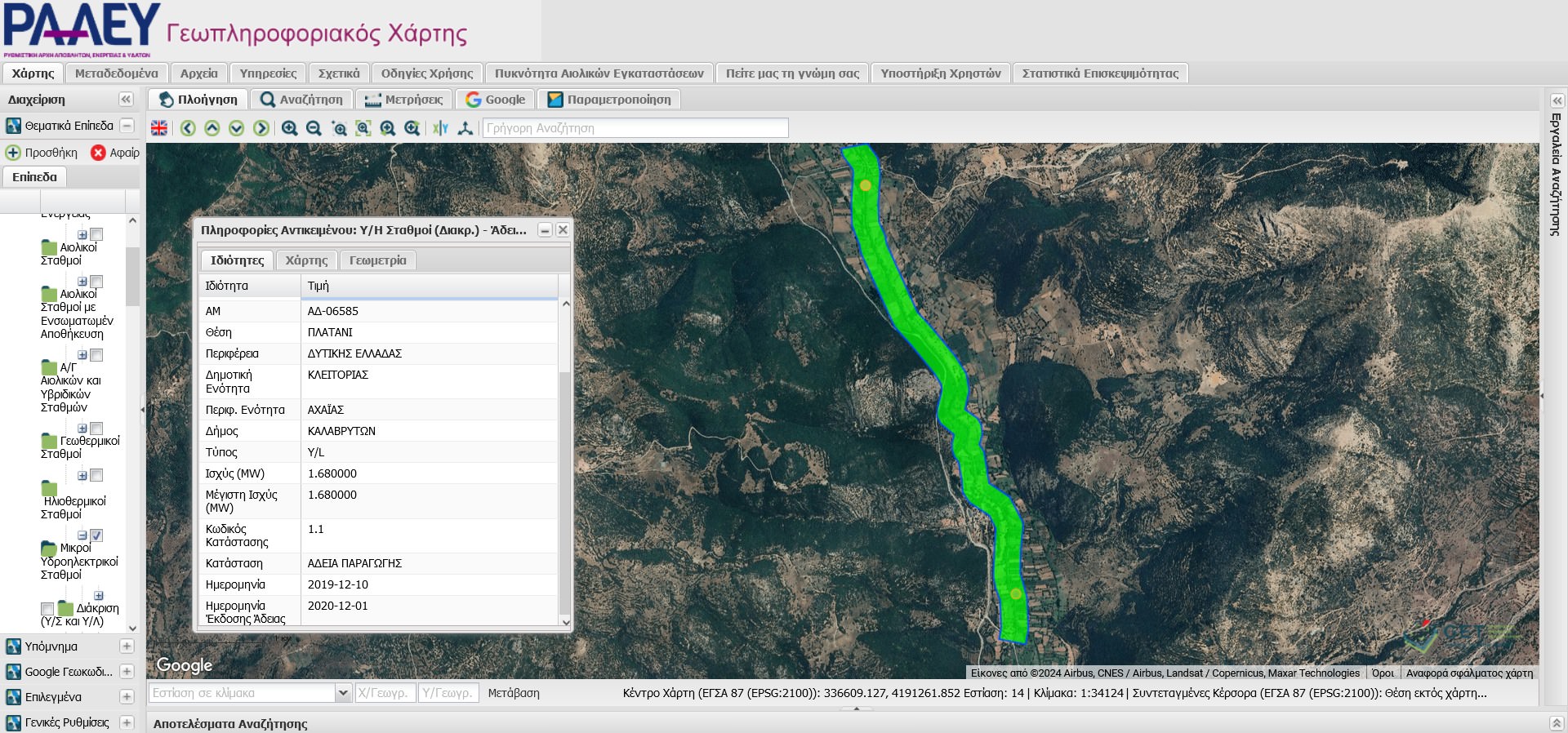1568x733 pixels.
Task: Click the Γρήγορη Αναζήτηση search field
Action: [635, 128]
